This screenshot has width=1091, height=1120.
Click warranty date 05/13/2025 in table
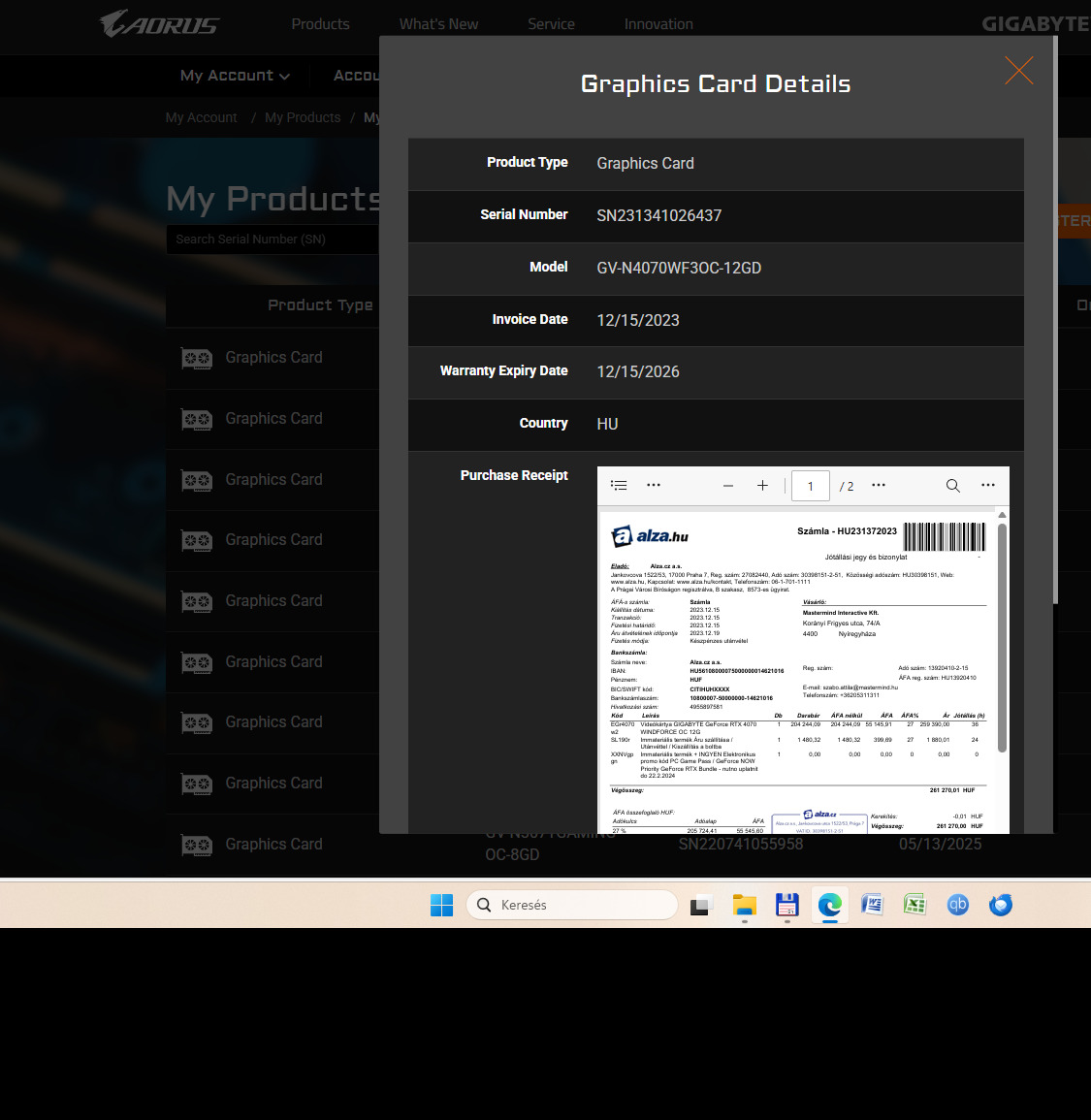[940, 845]
